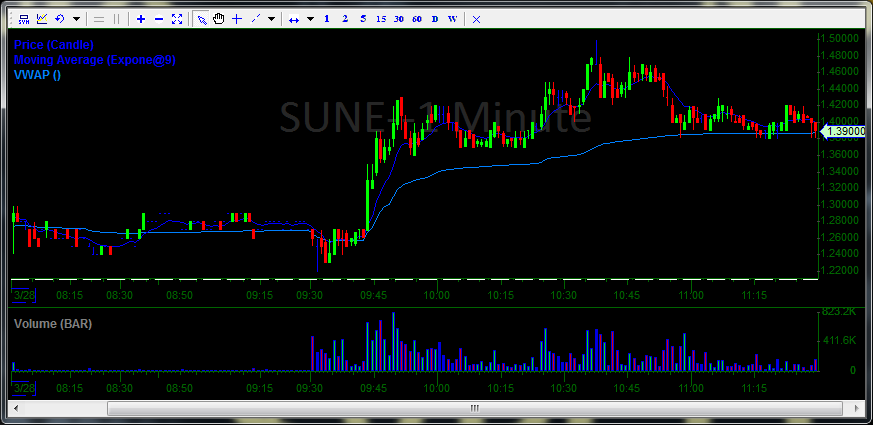Click the horizontal scrollbar right arrow
Screen dimensions: 873x425
(857, 408)
